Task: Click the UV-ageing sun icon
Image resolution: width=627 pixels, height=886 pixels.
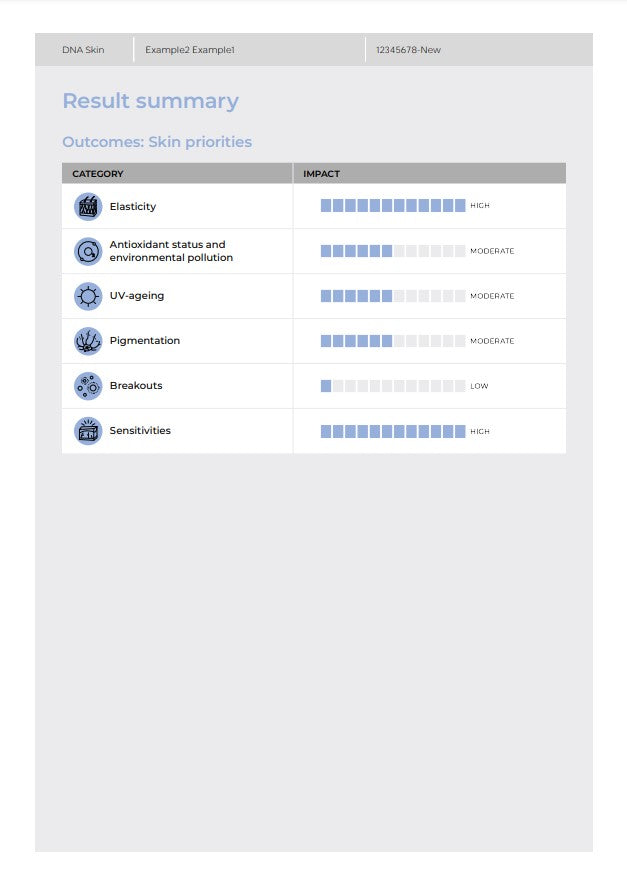Action: pos(88,296)
